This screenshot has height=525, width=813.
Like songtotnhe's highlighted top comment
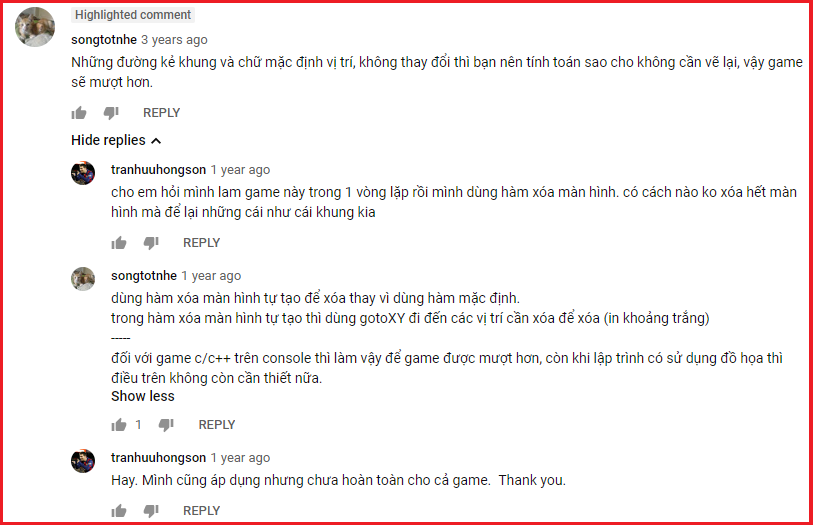click(79, 112)
